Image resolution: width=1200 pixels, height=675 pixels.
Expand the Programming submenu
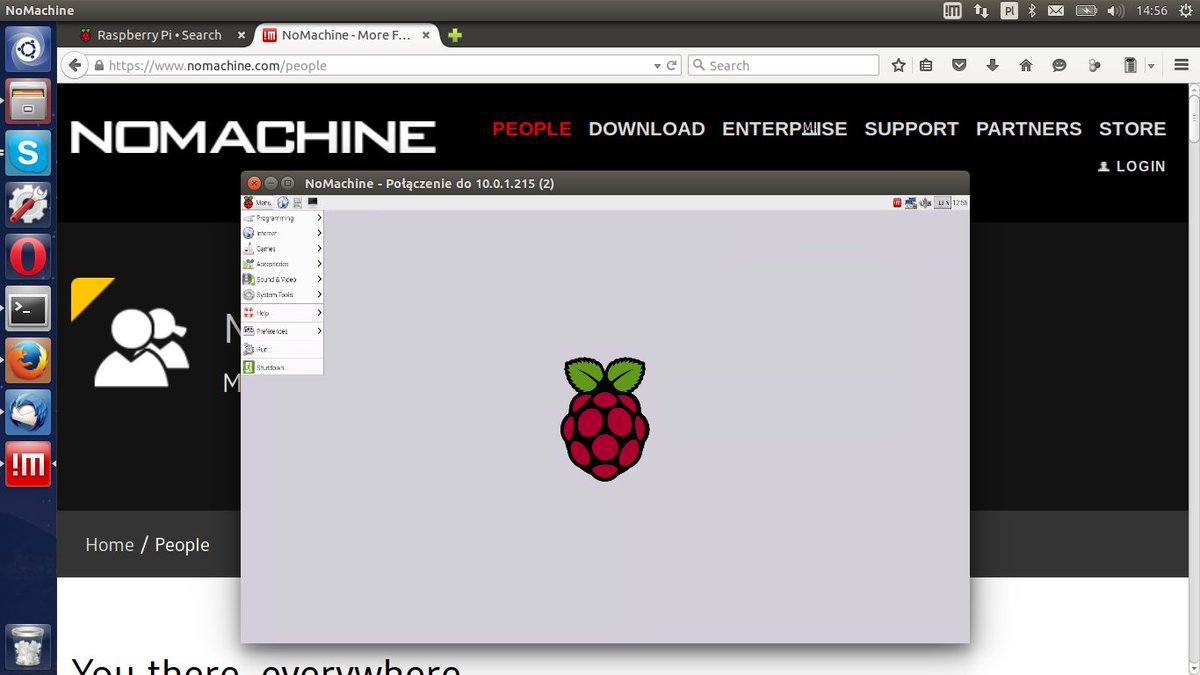pos(283,218)
